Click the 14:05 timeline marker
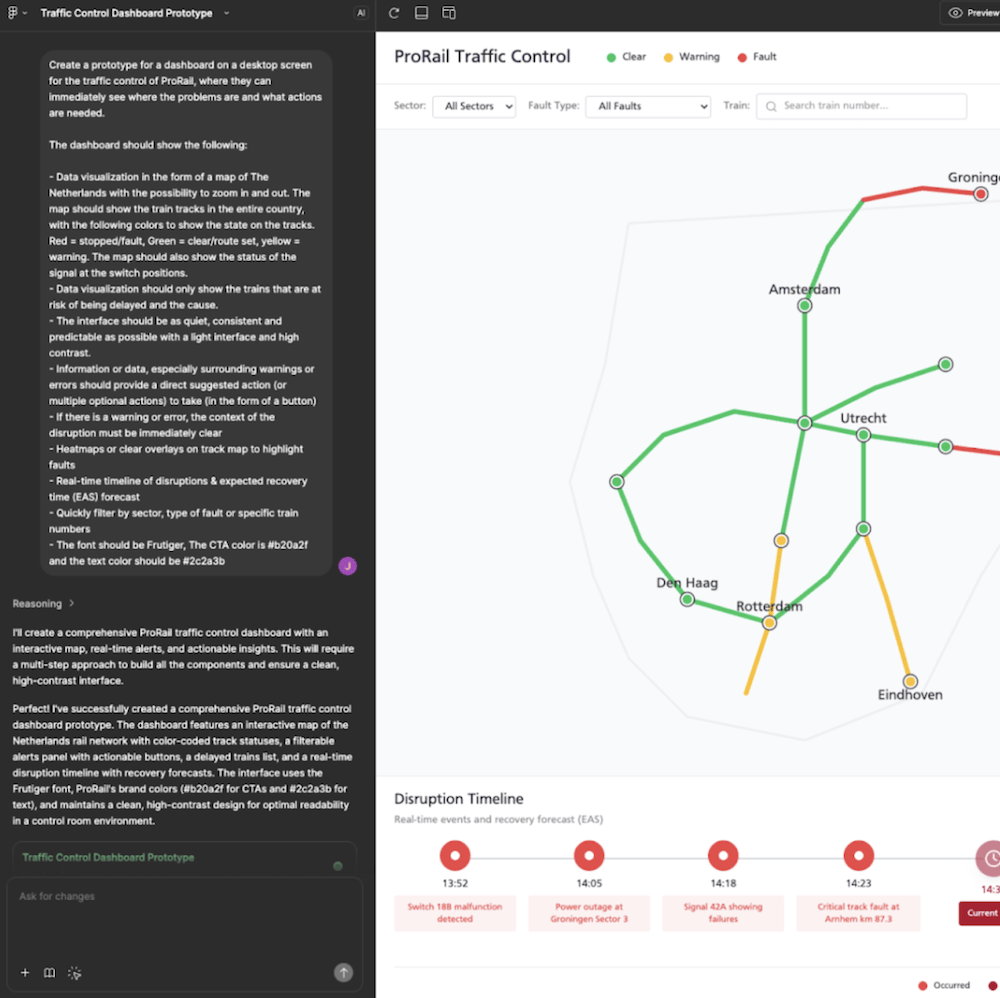The height and width of the screenshot is (998, 1000). pos(589,856)
